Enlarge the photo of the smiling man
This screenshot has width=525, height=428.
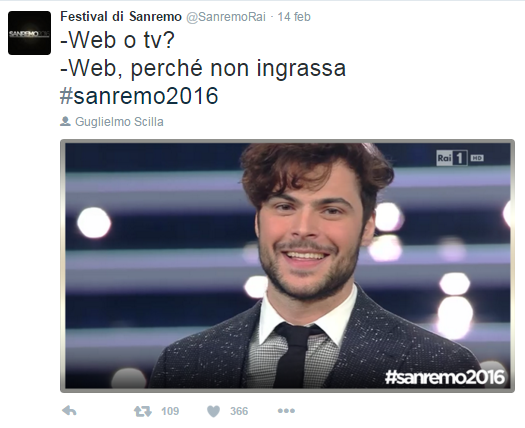[287, 266]
